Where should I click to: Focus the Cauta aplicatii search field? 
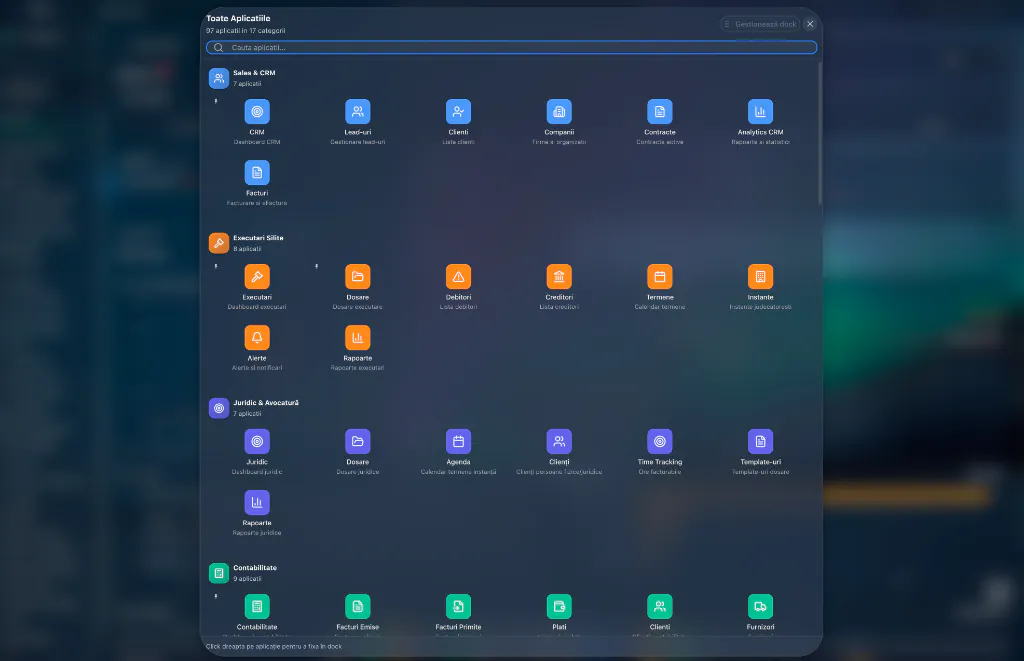point(511,47)
